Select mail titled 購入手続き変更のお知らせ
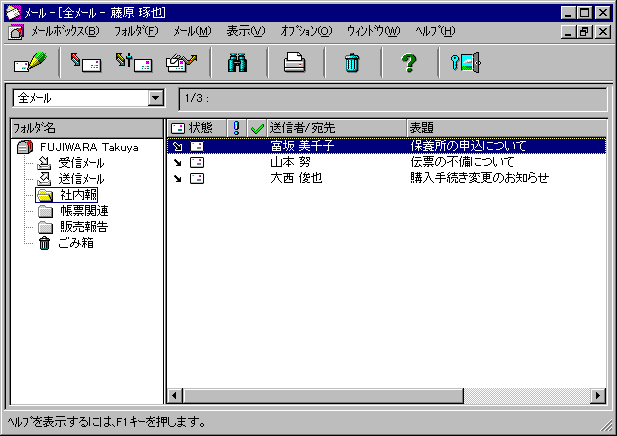This screenshot has height=436, width=617. (479, 178)
